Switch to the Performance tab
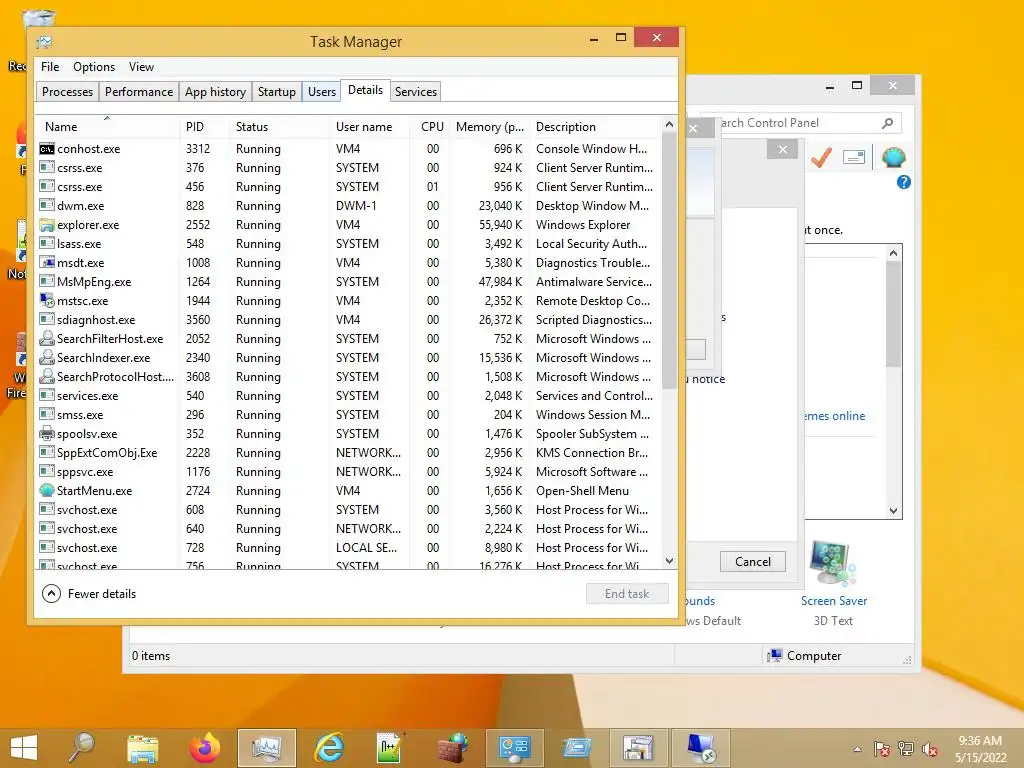Screen dimensions: 1024x768 click(x=139, y=91)
